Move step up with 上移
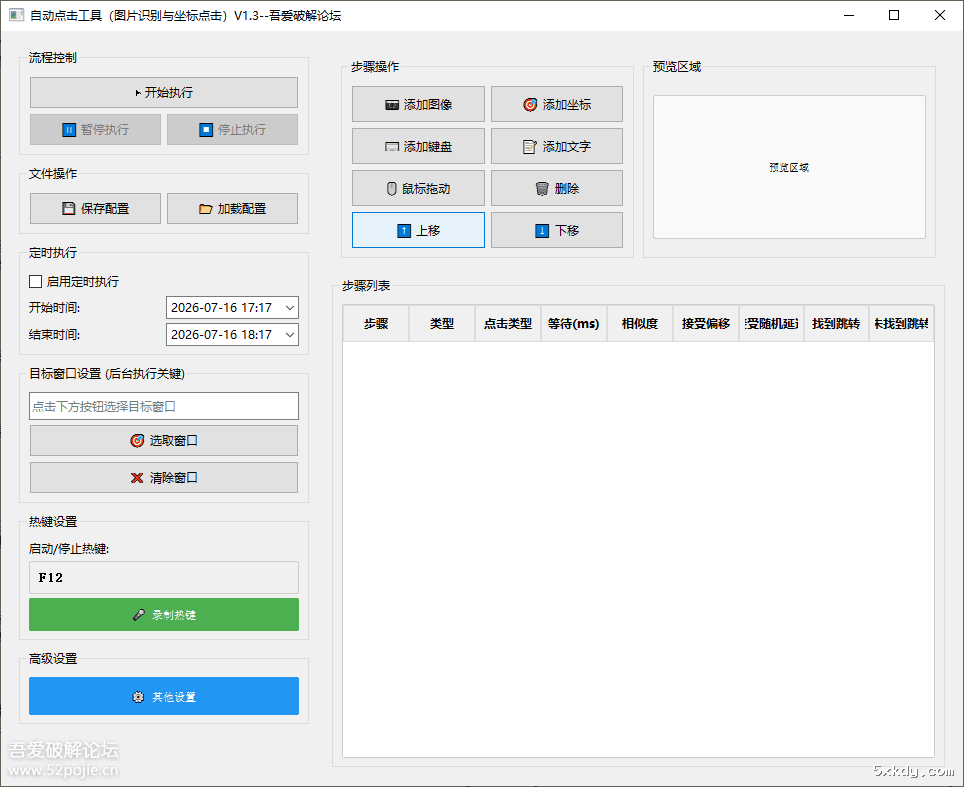964x787 pixels. click(418, 231)
